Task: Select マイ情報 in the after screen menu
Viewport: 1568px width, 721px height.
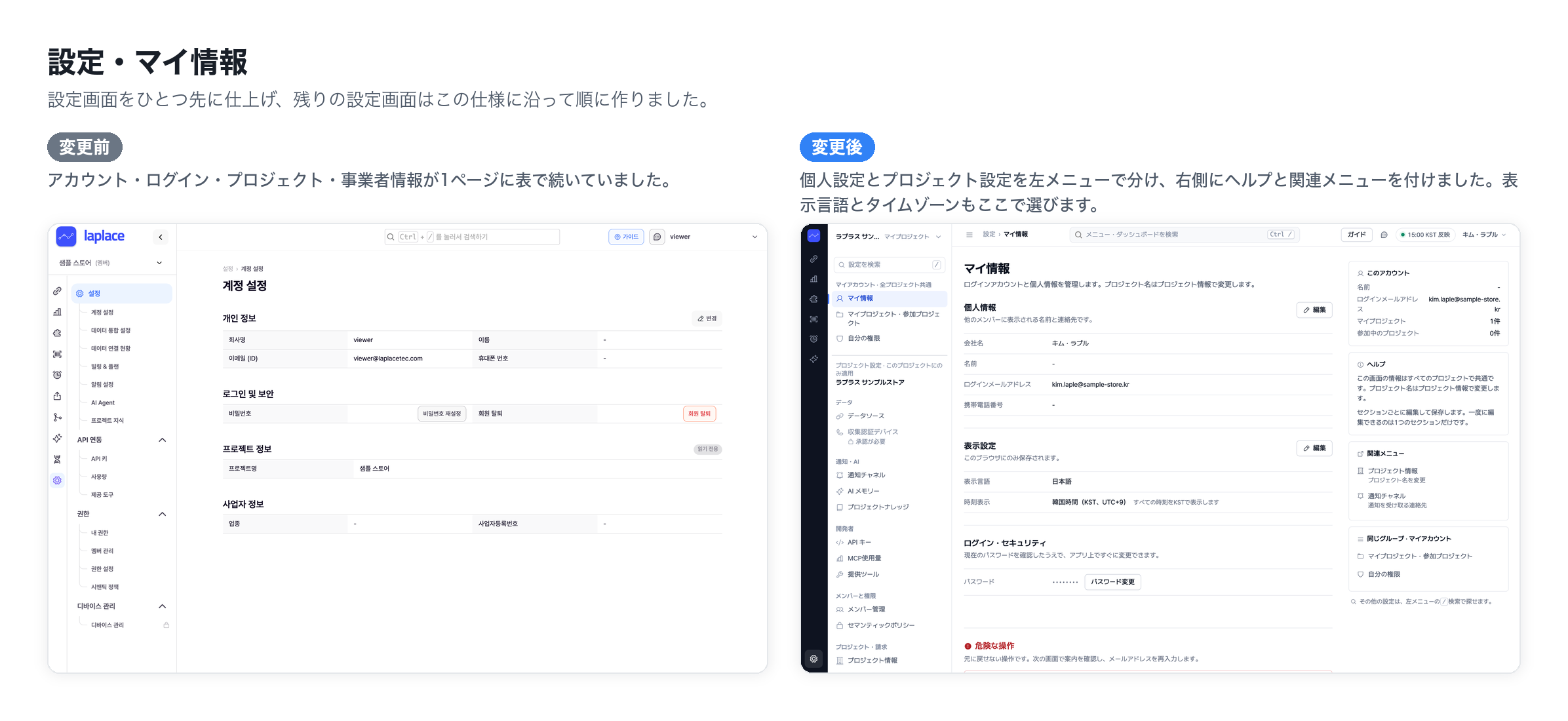Action: pyautogui.click(x=890, y=298)
